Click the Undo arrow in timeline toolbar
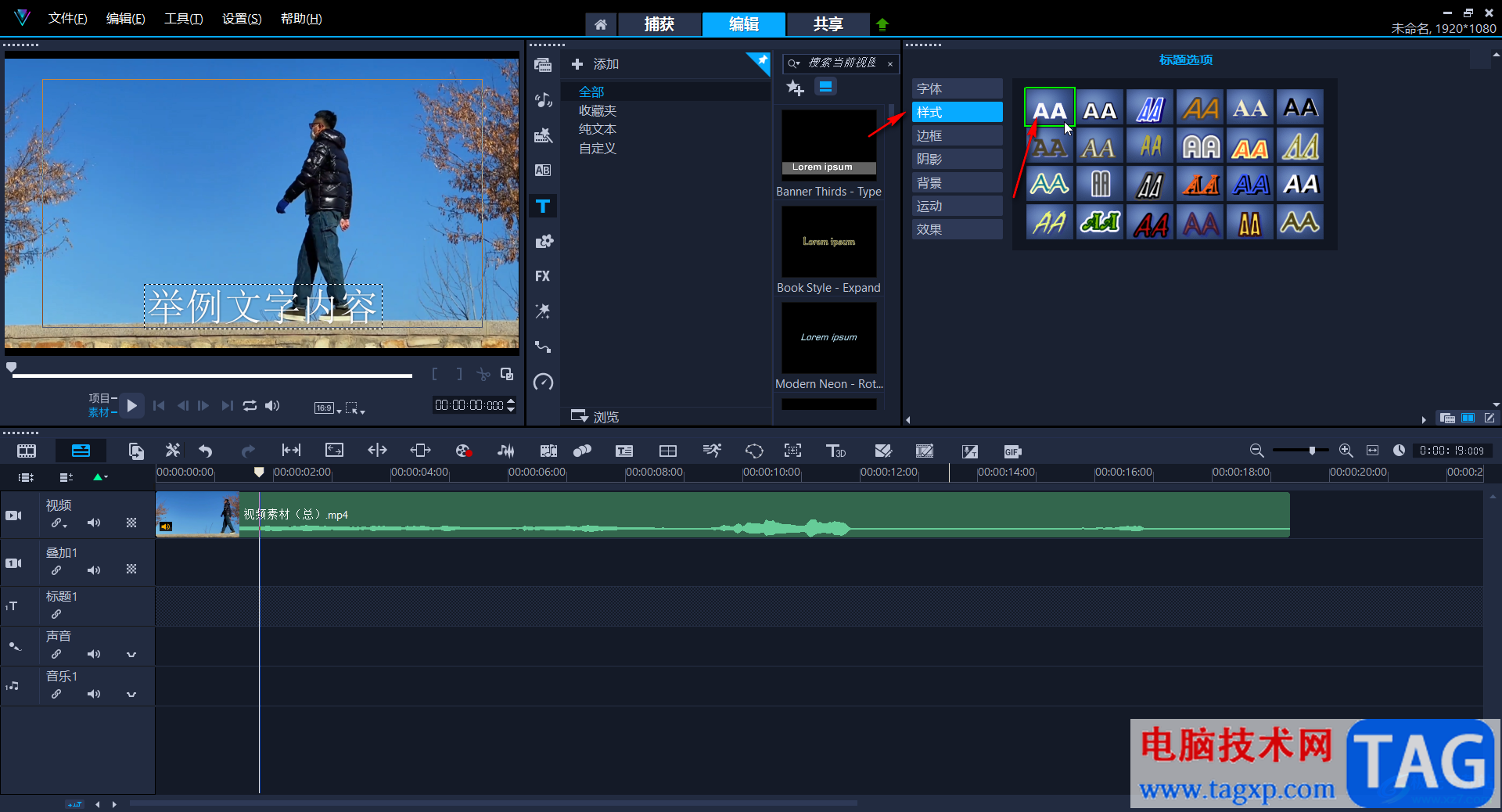The image size is (1502, 812). pyautogui.click(x=206, y=451)
